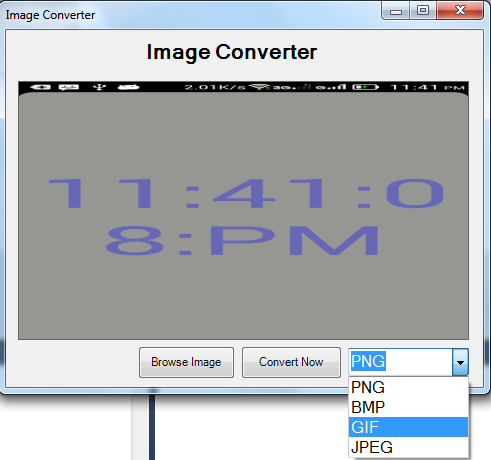Click the Browse Image button
The image size is (491, 460).
point(186,362)
